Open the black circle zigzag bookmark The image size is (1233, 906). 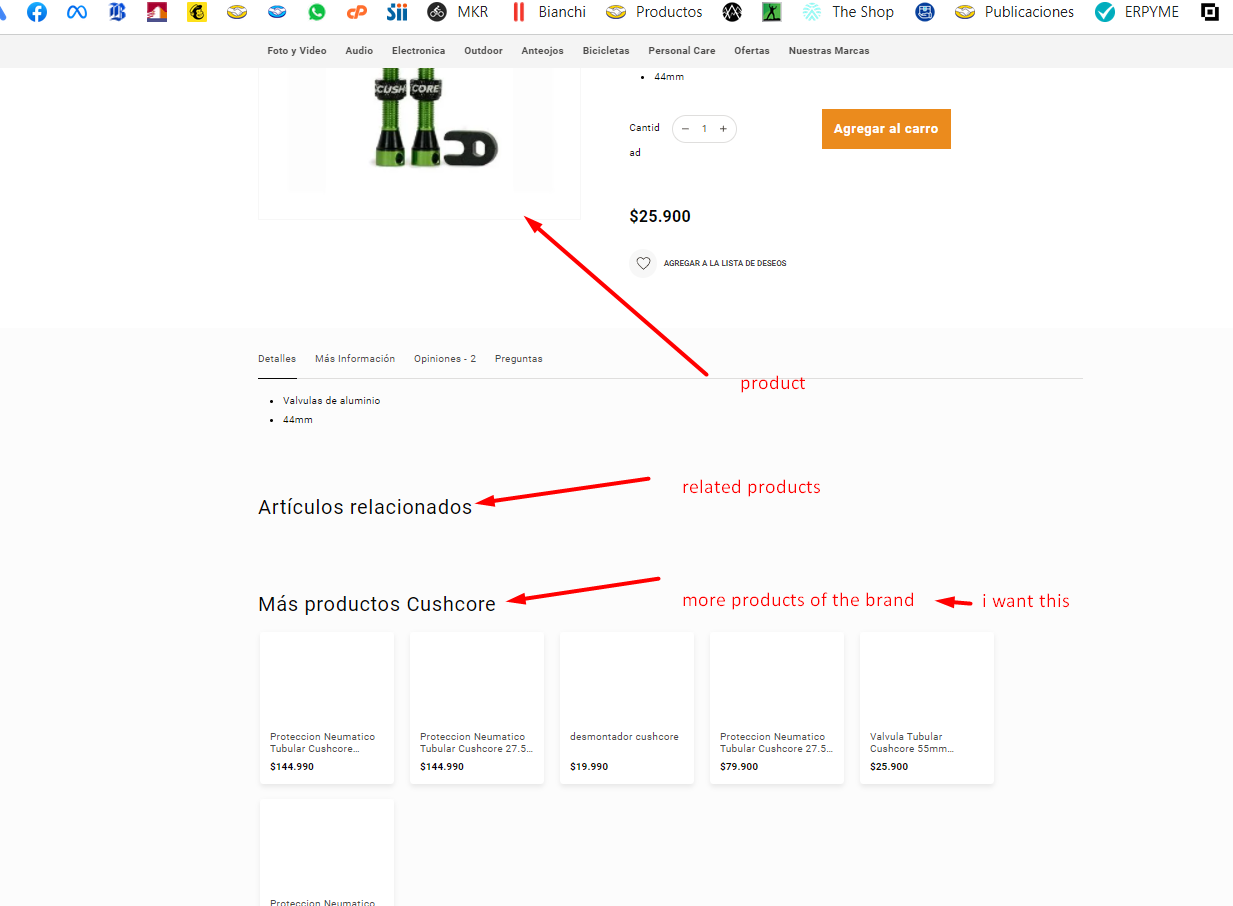pos(732,12)
